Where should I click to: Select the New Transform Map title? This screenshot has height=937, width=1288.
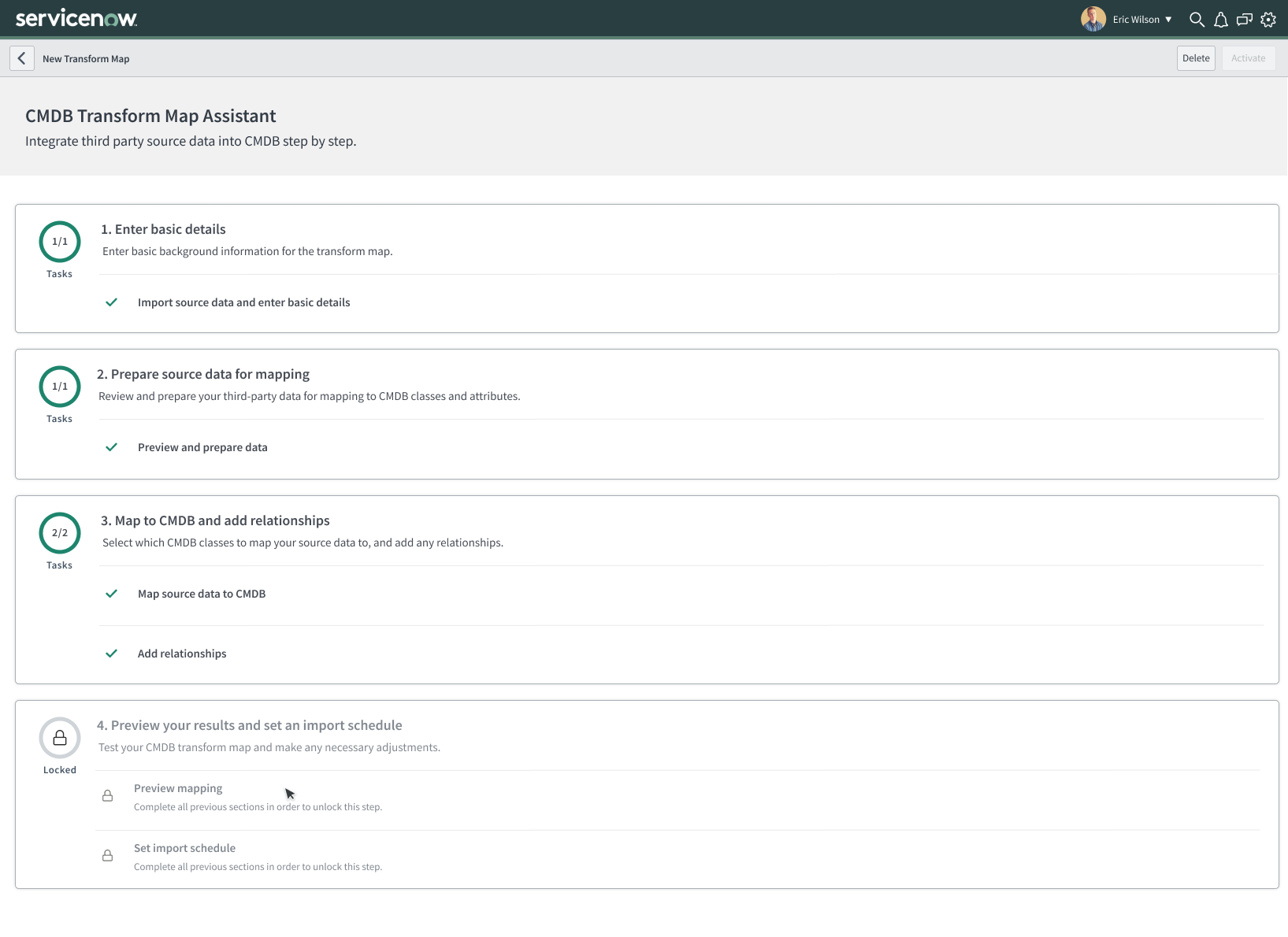(86, 59)
